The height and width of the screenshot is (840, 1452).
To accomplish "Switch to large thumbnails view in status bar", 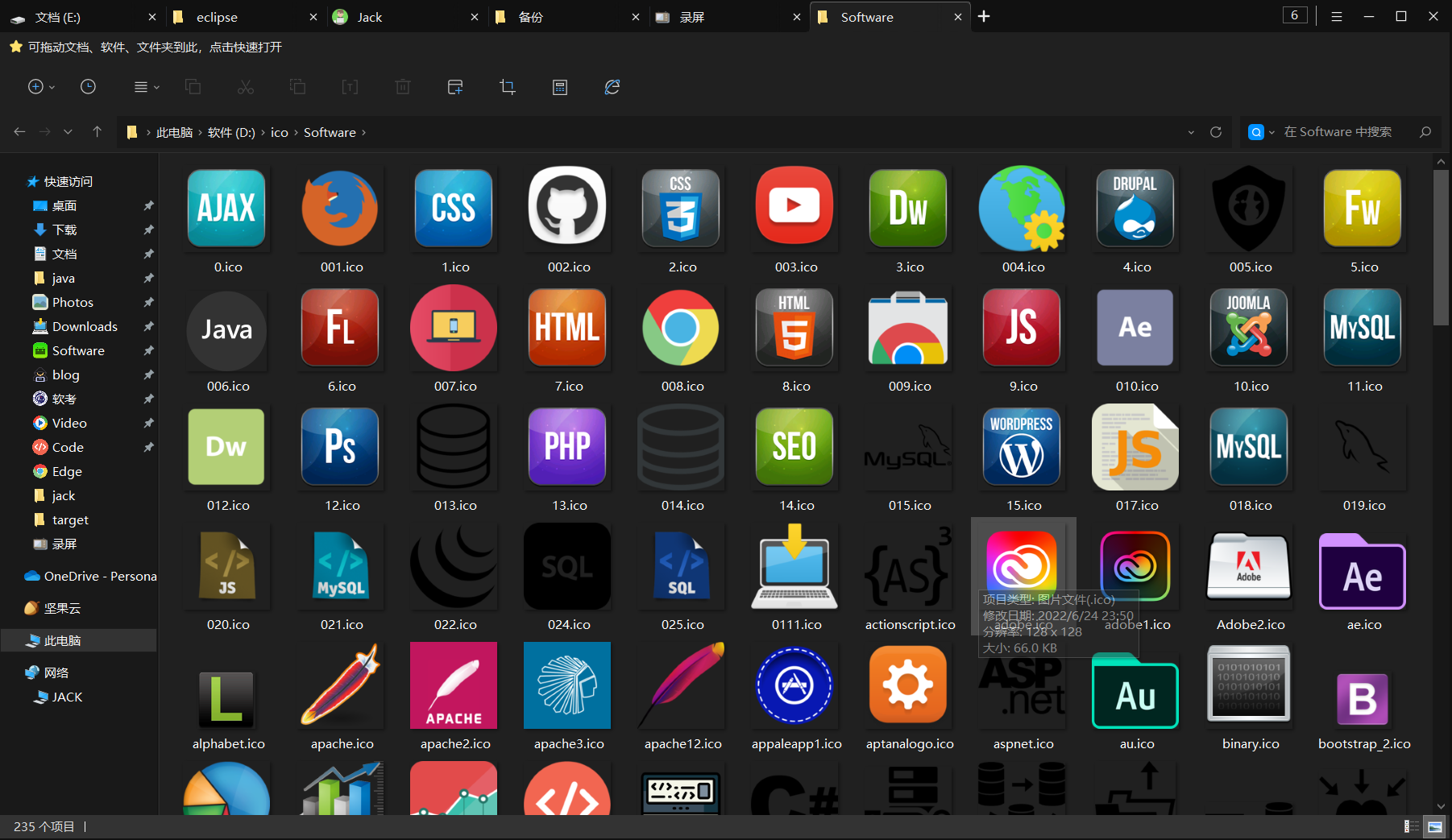I will [x=1435, y=826].
